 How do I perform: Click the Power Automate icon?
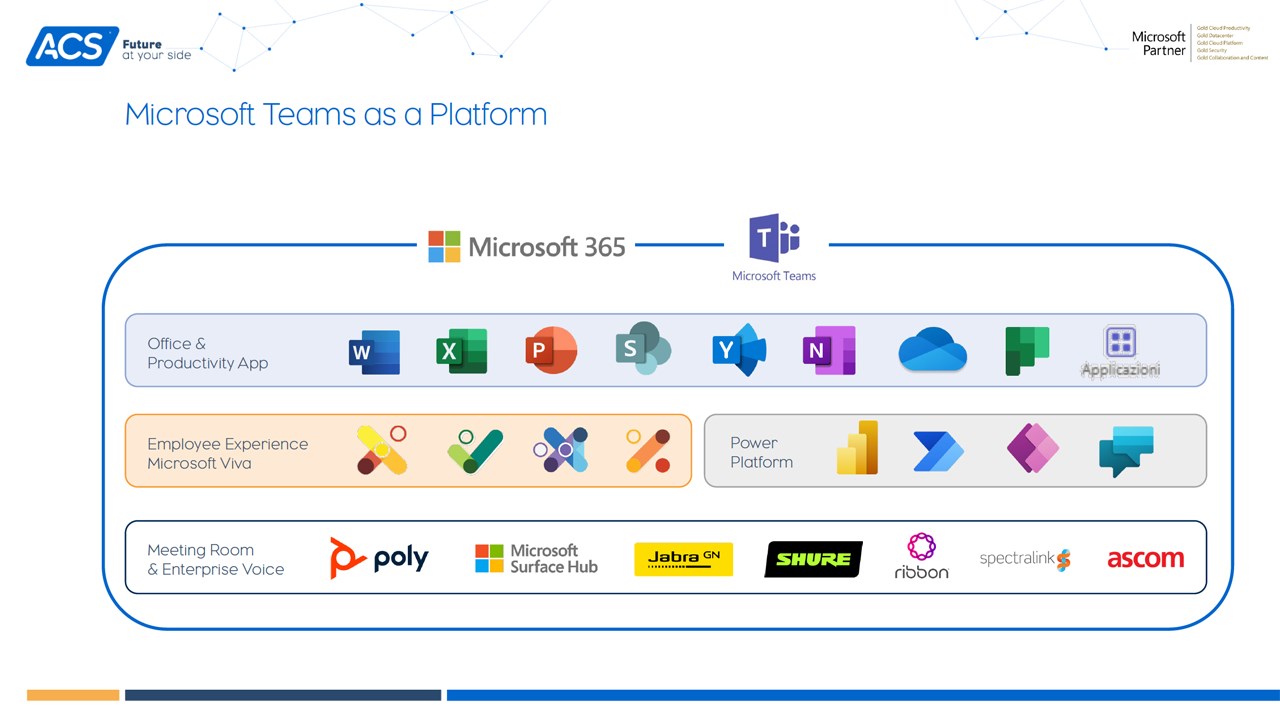(x=938, y=451)
